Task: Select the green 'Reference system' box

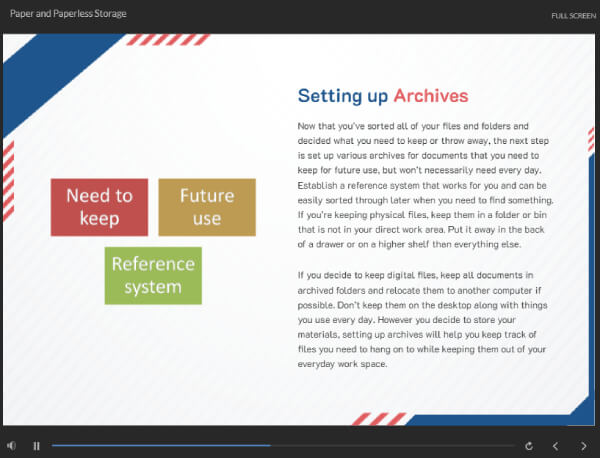Action: (x=153, y=275)
